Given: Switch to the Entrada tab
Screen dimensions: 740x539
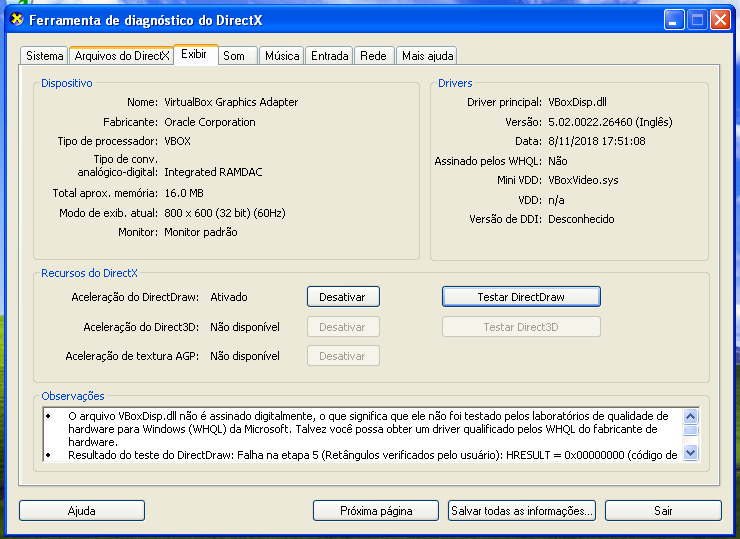Looking at the screenshot, I should pos(329,56).
